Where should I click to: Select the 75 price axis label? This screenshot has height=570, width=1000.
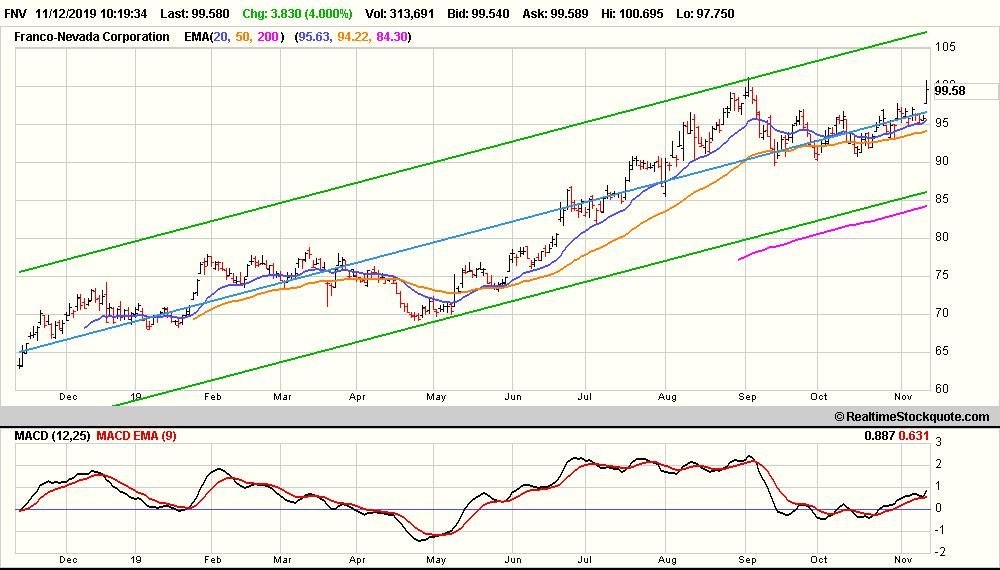click(x=941, y=275)
